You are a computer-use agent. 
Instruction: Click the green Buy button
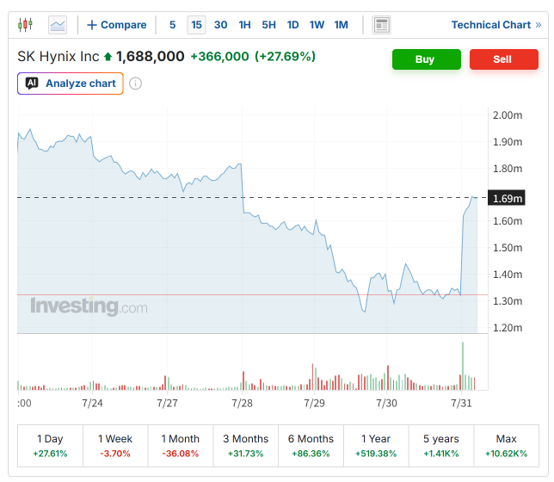426,59
